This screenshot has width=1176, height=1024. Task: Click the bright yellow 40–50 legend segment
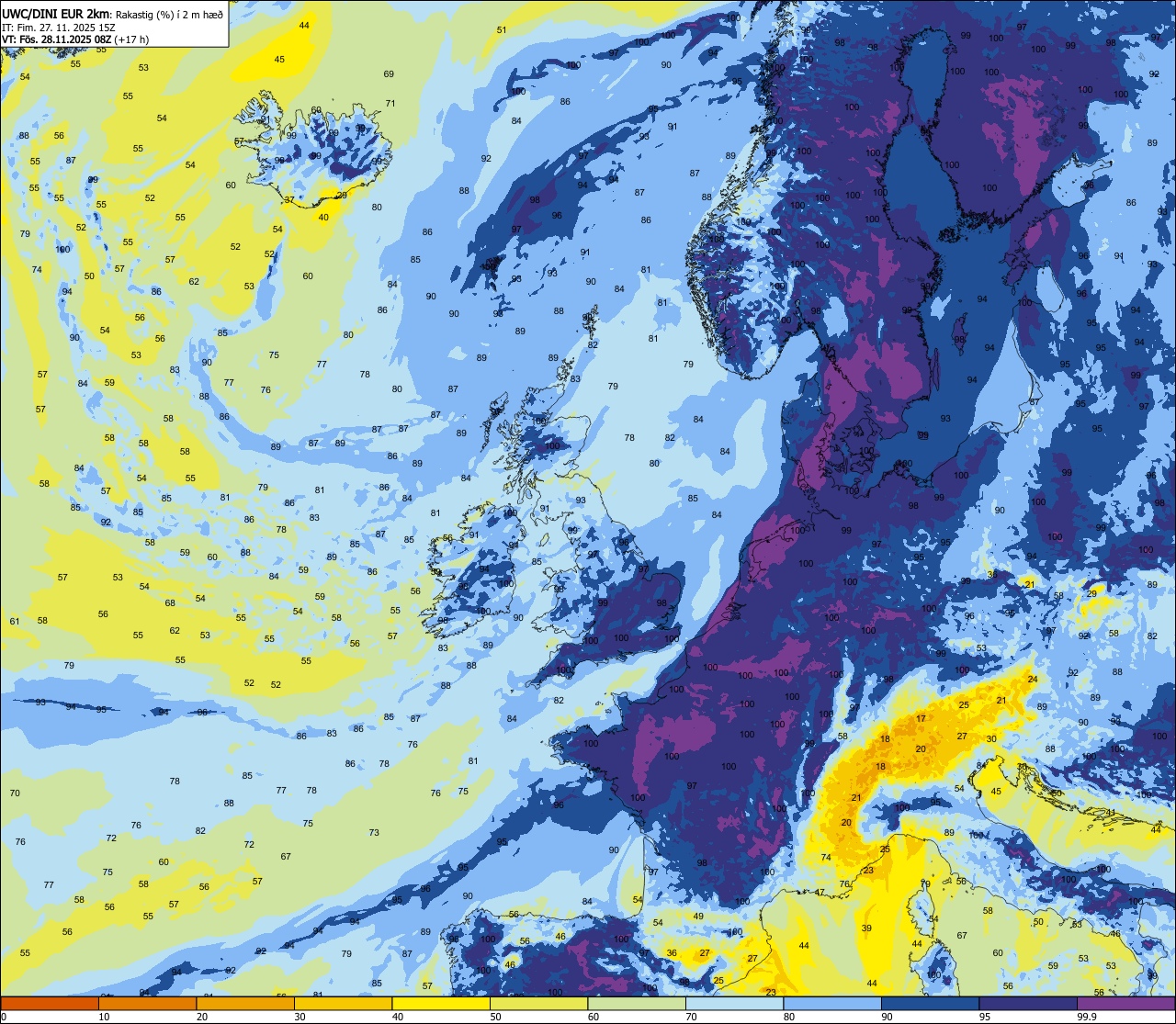click(441, 1003)
